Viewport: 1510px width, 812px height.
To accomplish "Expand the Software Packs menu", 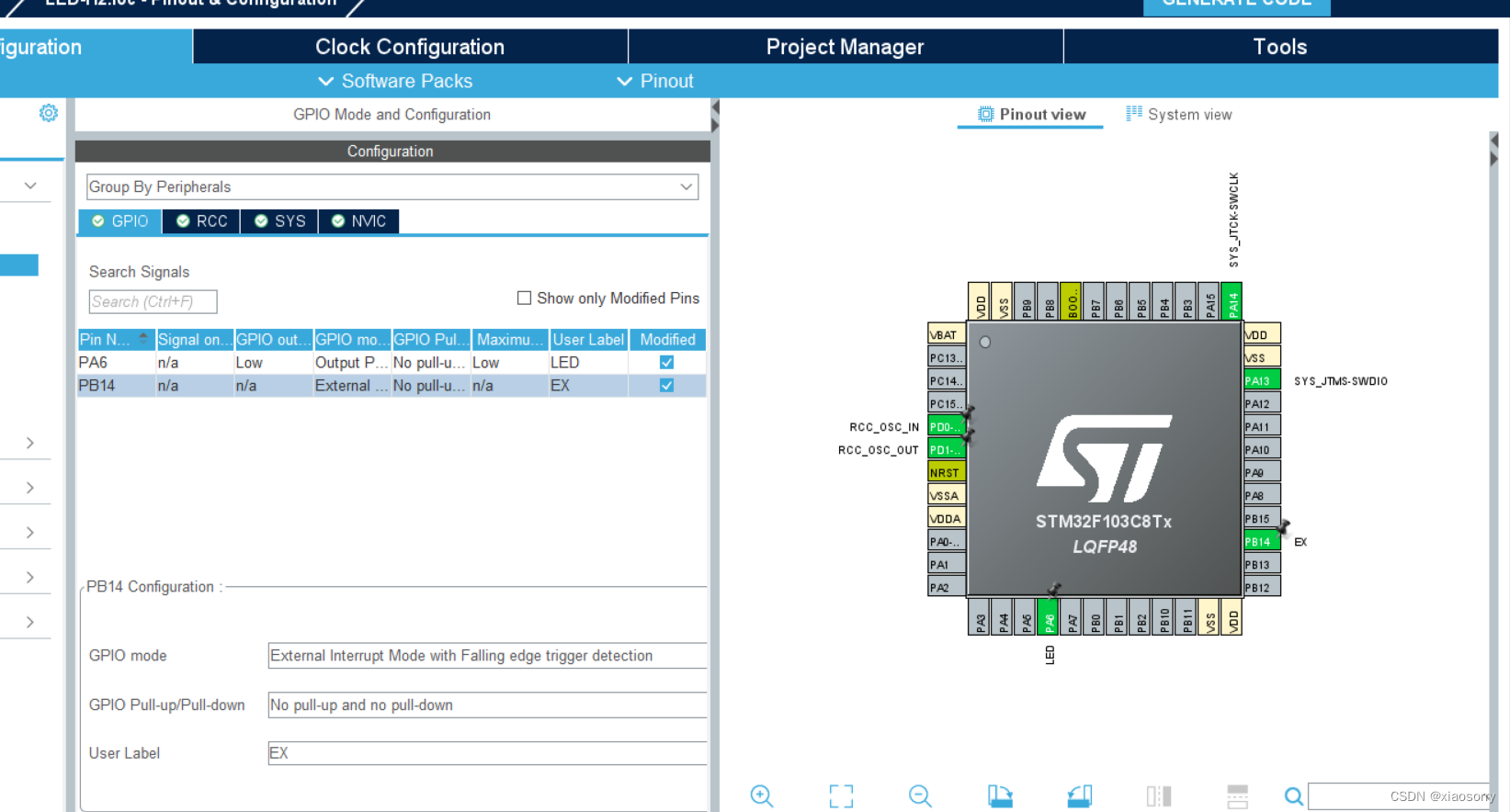I will click(395, 81).
